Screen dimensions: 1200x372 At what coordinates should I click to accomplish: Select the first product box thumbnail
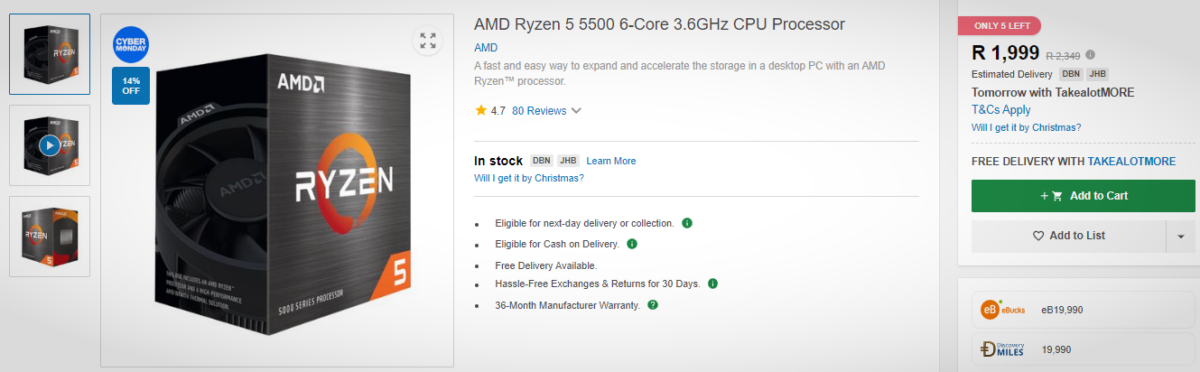click(x=49, y=54)
